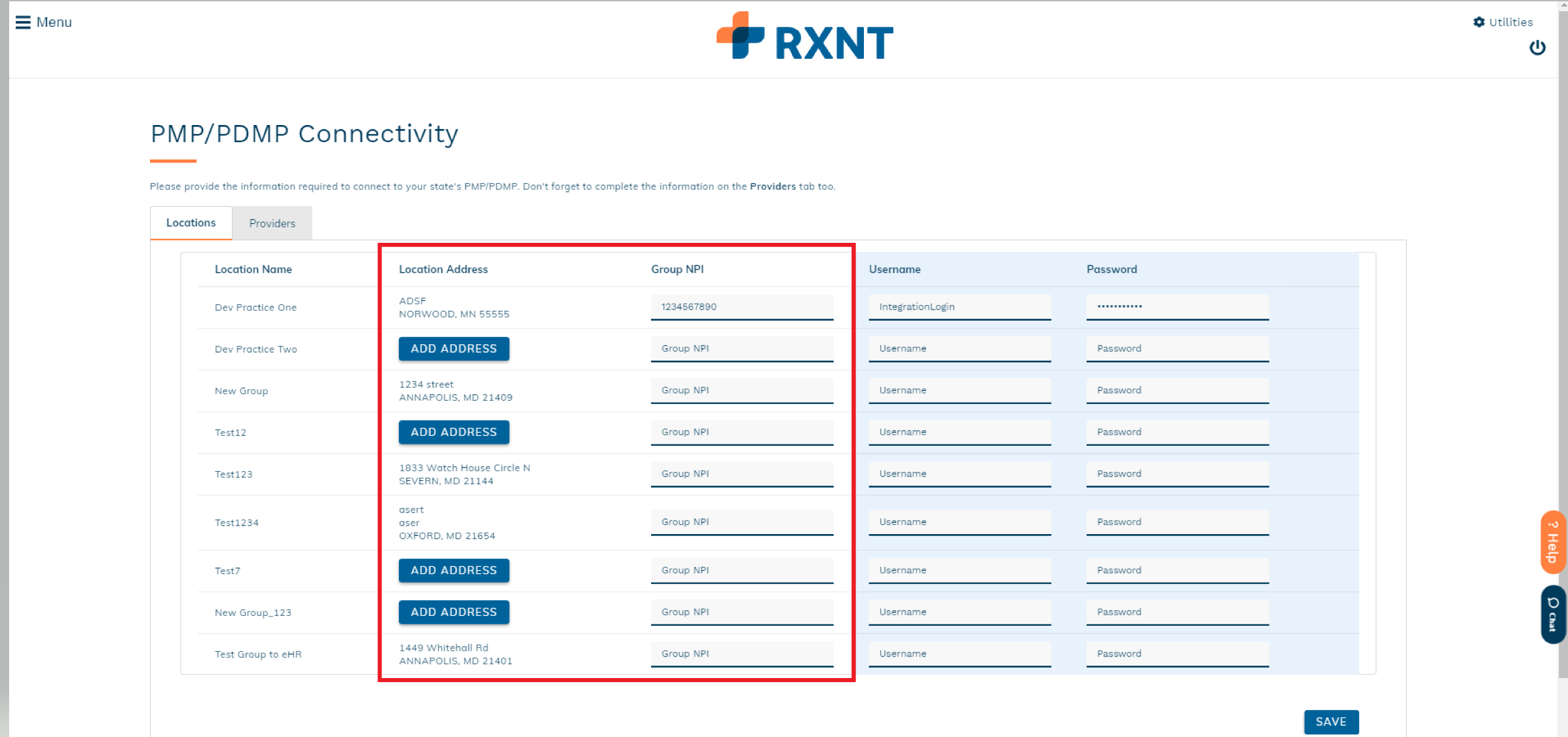Switch to the Providers tab
This screenshot has height=737, width=1568.
(x=272, y=223)
